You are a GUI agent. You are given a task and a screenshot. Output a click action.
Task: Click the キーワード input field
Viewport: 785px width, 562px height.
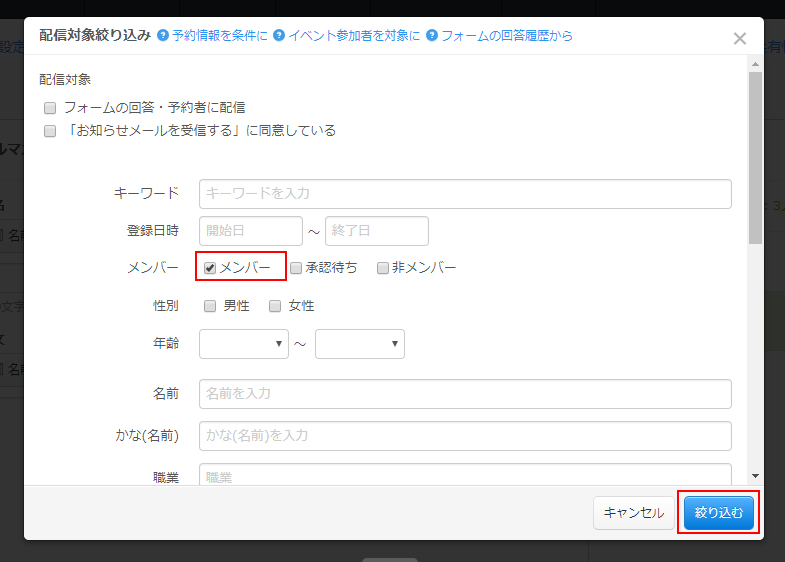465,193
